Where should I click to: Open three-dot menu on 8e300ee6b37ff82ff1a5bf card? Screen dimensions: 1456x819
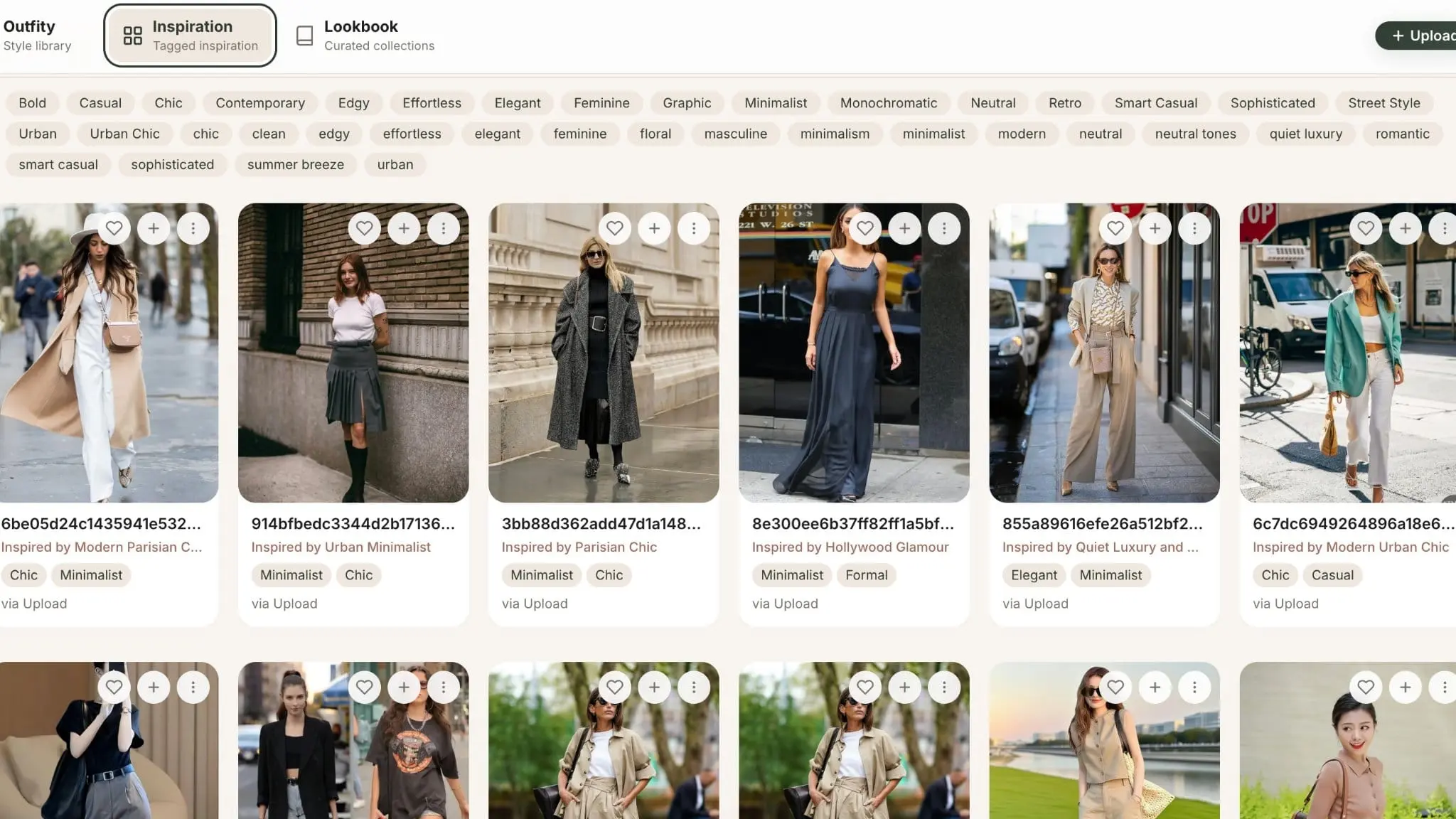(944, 228)
